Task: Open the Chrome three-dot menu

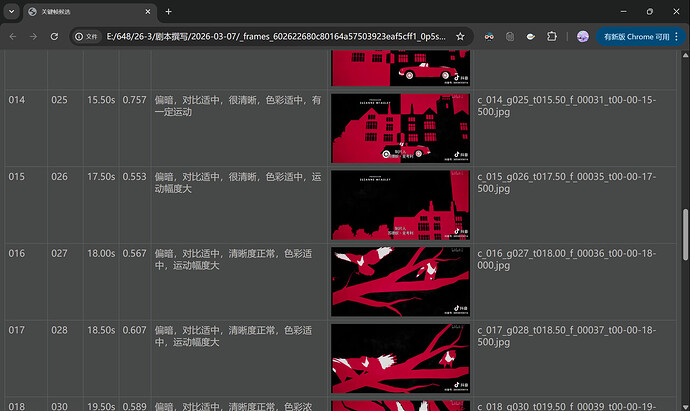Action: 674,36
